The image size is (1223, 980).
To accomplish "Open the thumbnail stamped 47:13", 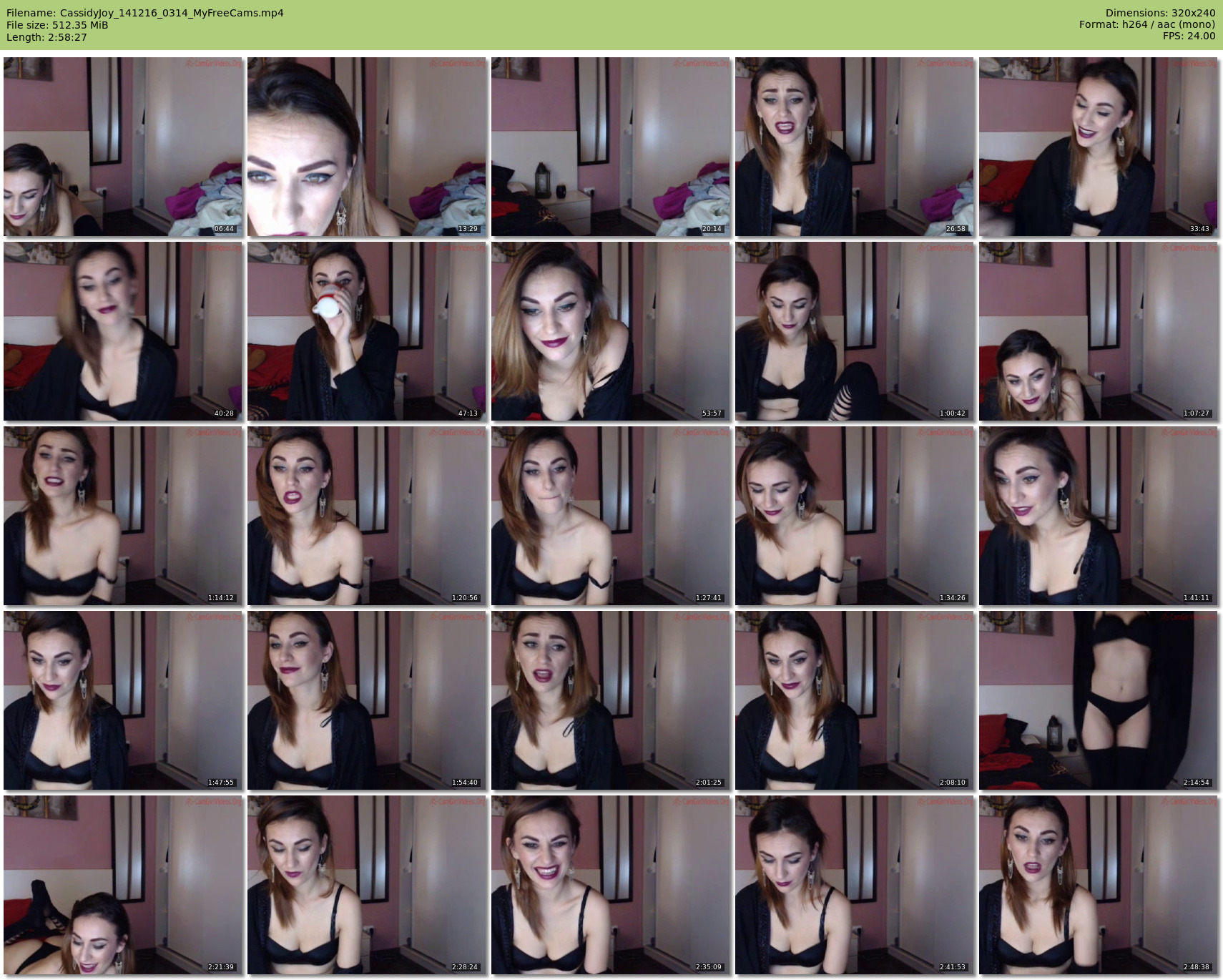I will pos(367,331).
